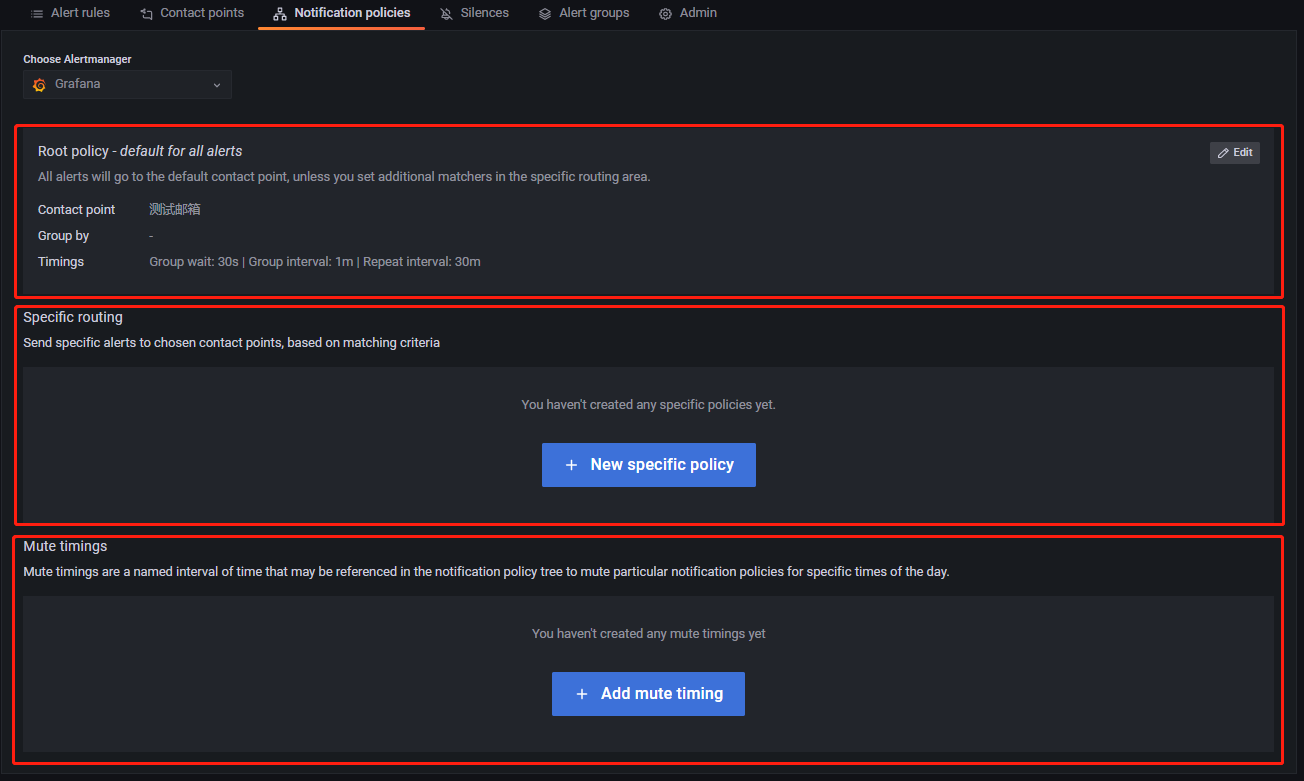This screenshot has height=781, width=1304.
Task: Go to the Alert groups tab
Action: 594,13
